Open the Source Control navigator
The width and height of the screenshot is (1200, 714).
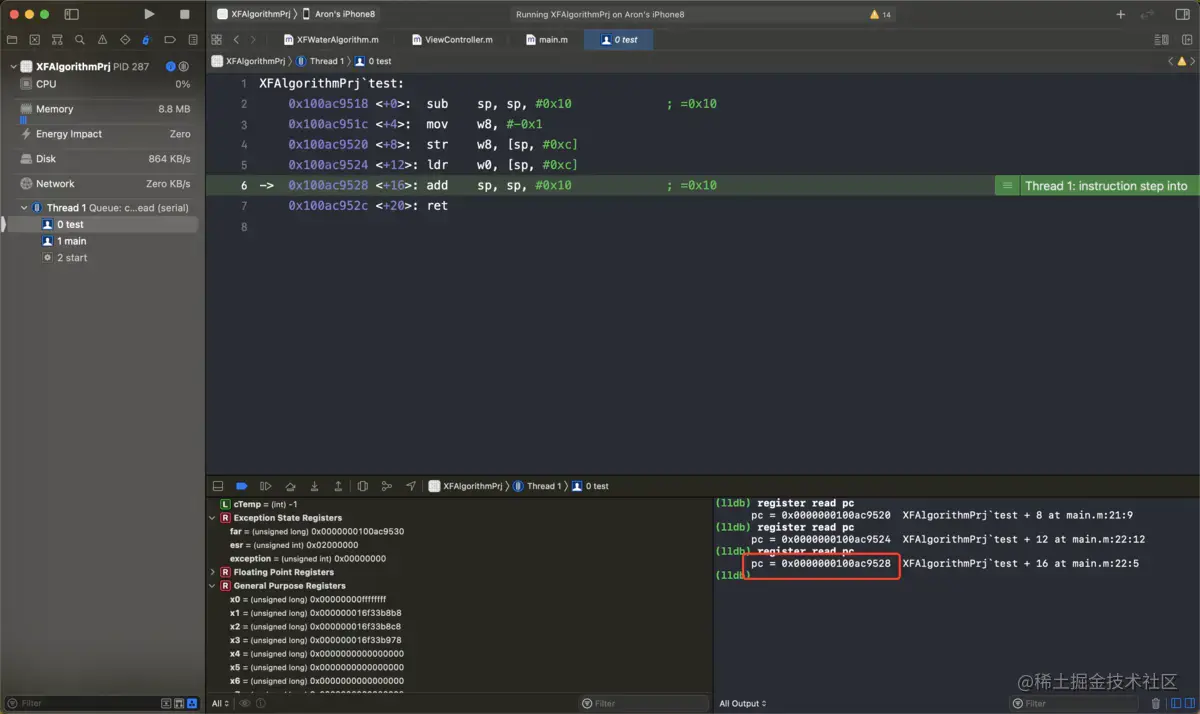tap(35, 40)
